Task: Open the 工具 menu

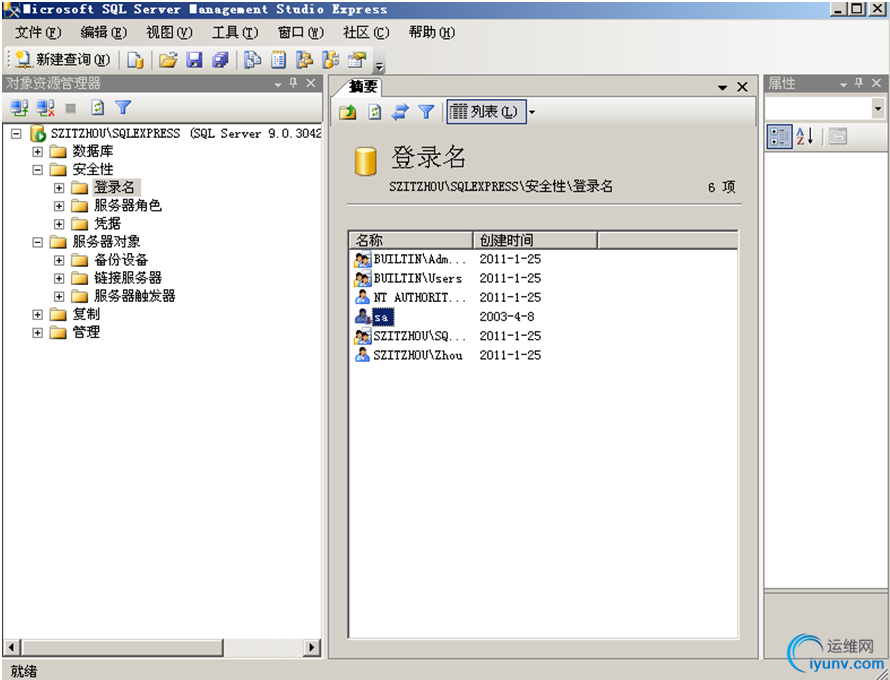Action: point(235,32)
